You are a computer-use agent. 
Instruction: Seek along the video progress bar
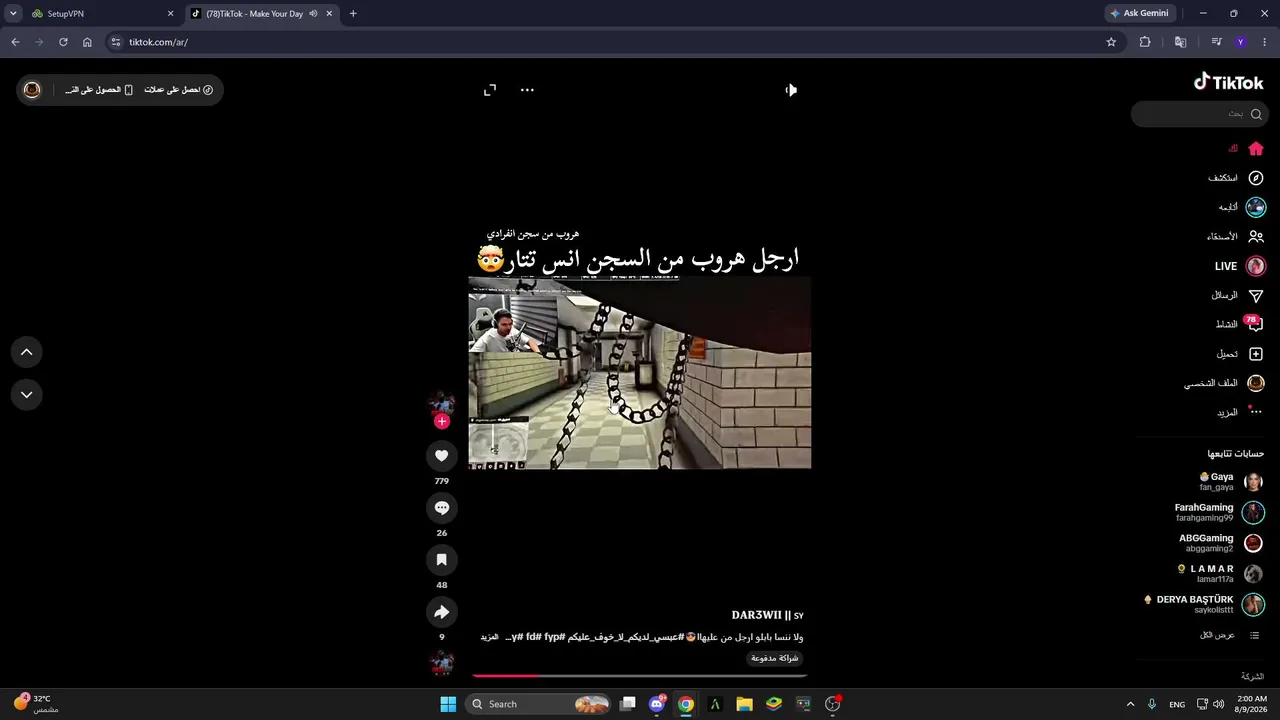point(640,676)
